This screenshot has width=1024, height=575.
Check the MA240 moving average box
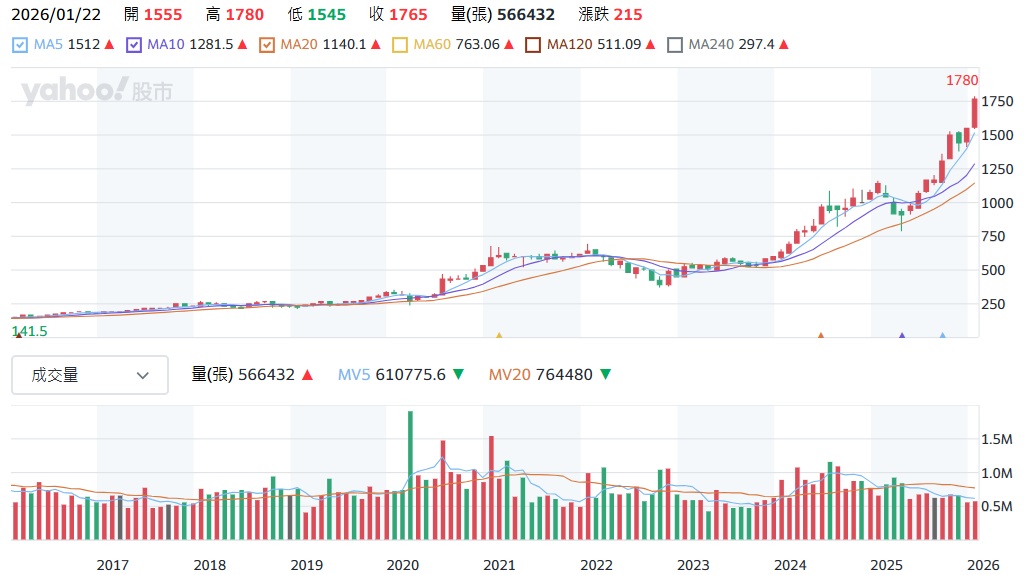pos(675,45)
